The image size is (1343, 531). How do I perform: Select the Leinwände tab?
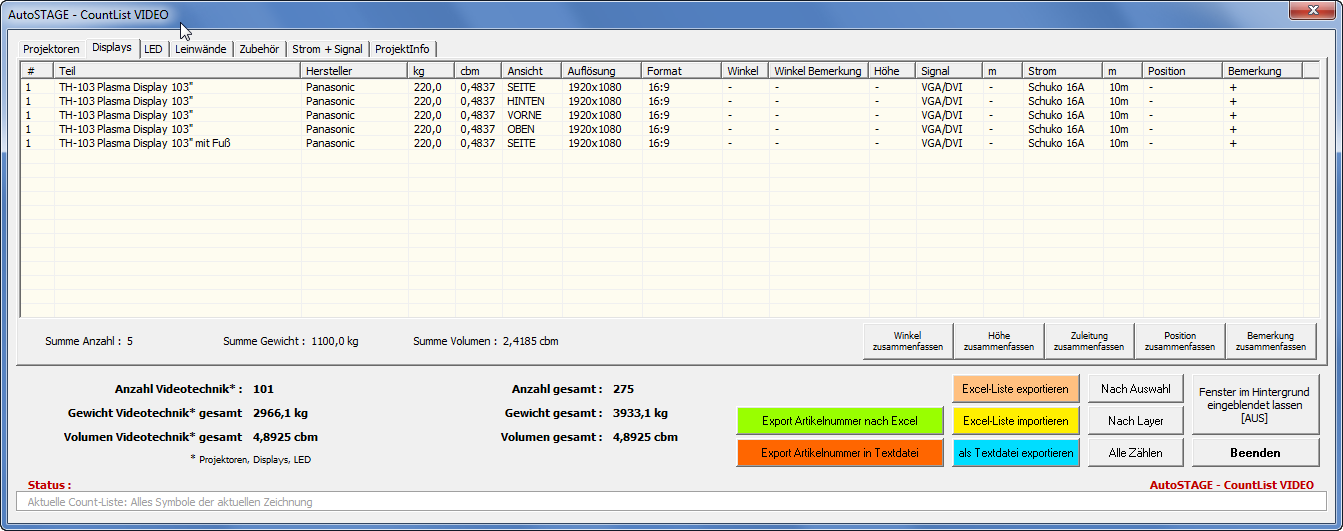(x=201, y=49)
